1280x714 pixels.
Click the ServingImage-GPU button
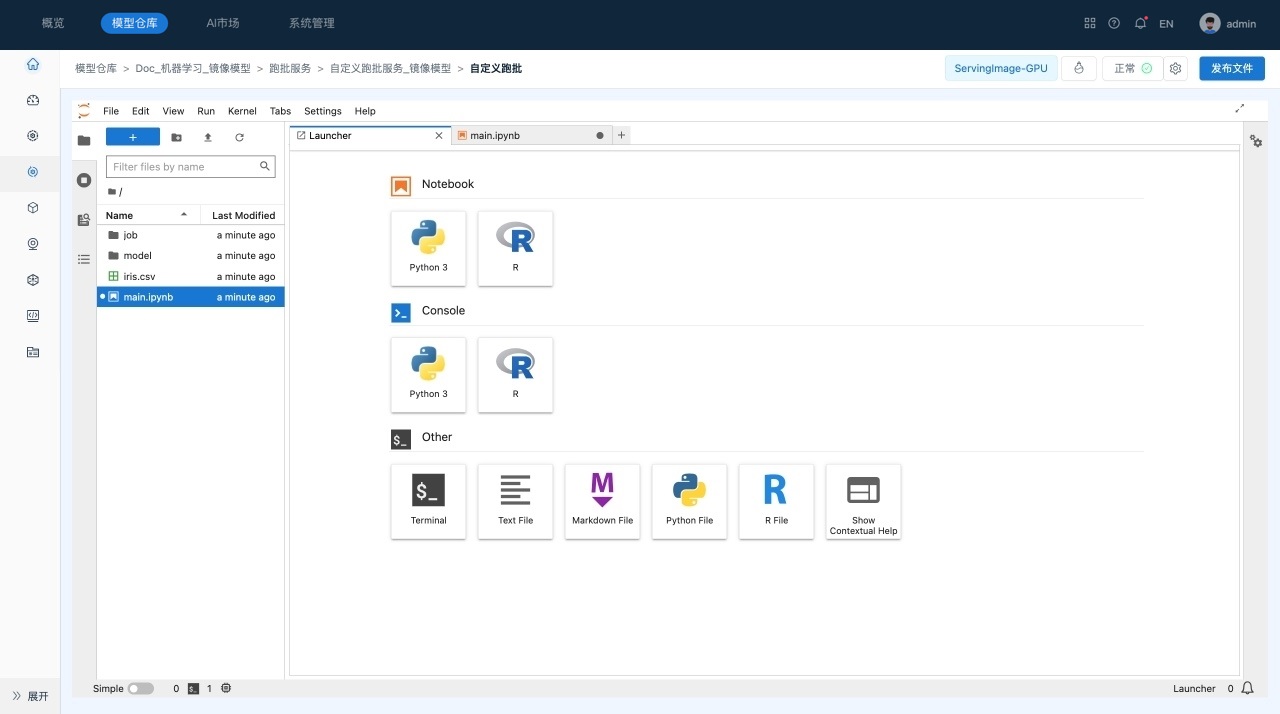click(x=1000, y=68)
